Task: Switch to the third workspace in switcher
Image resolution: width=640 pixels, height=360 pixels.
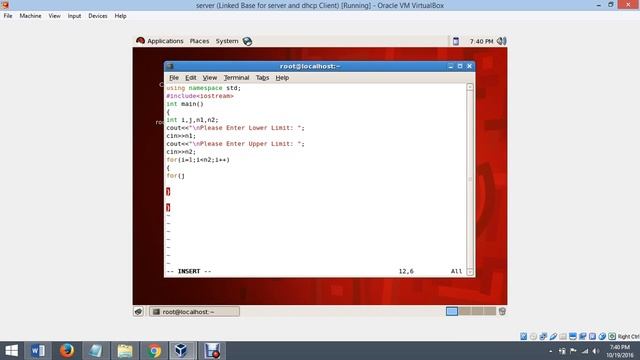Action: click(477, 311)
